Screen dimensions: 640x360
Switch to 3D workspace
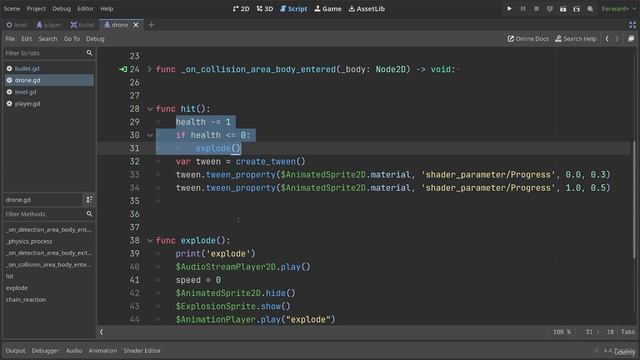click(265, 9)
